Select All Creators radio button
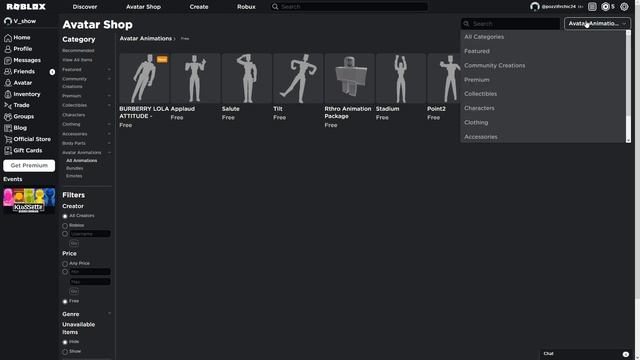Viewport: 640px width, 360px height. 65,216
